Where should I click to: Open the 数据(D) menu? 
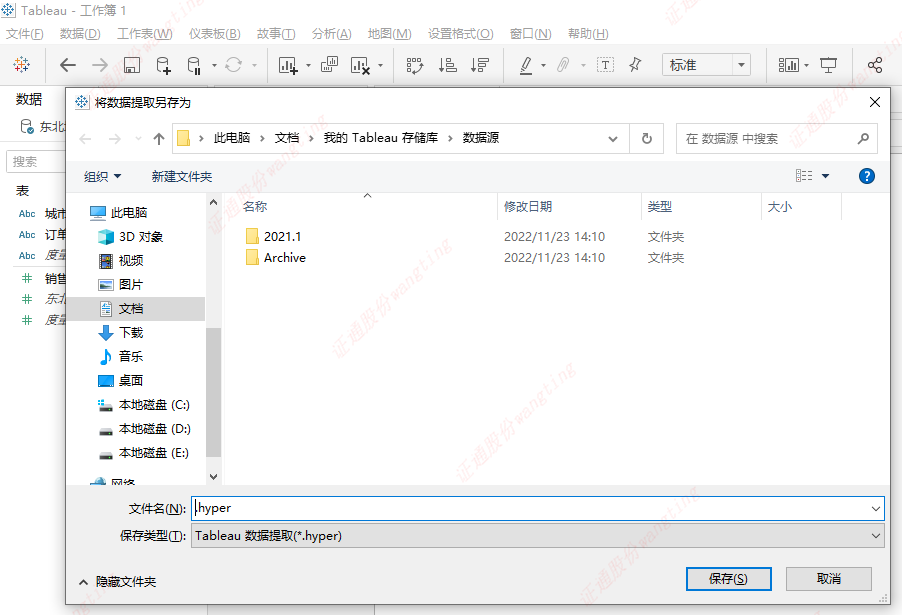(80, 34)
